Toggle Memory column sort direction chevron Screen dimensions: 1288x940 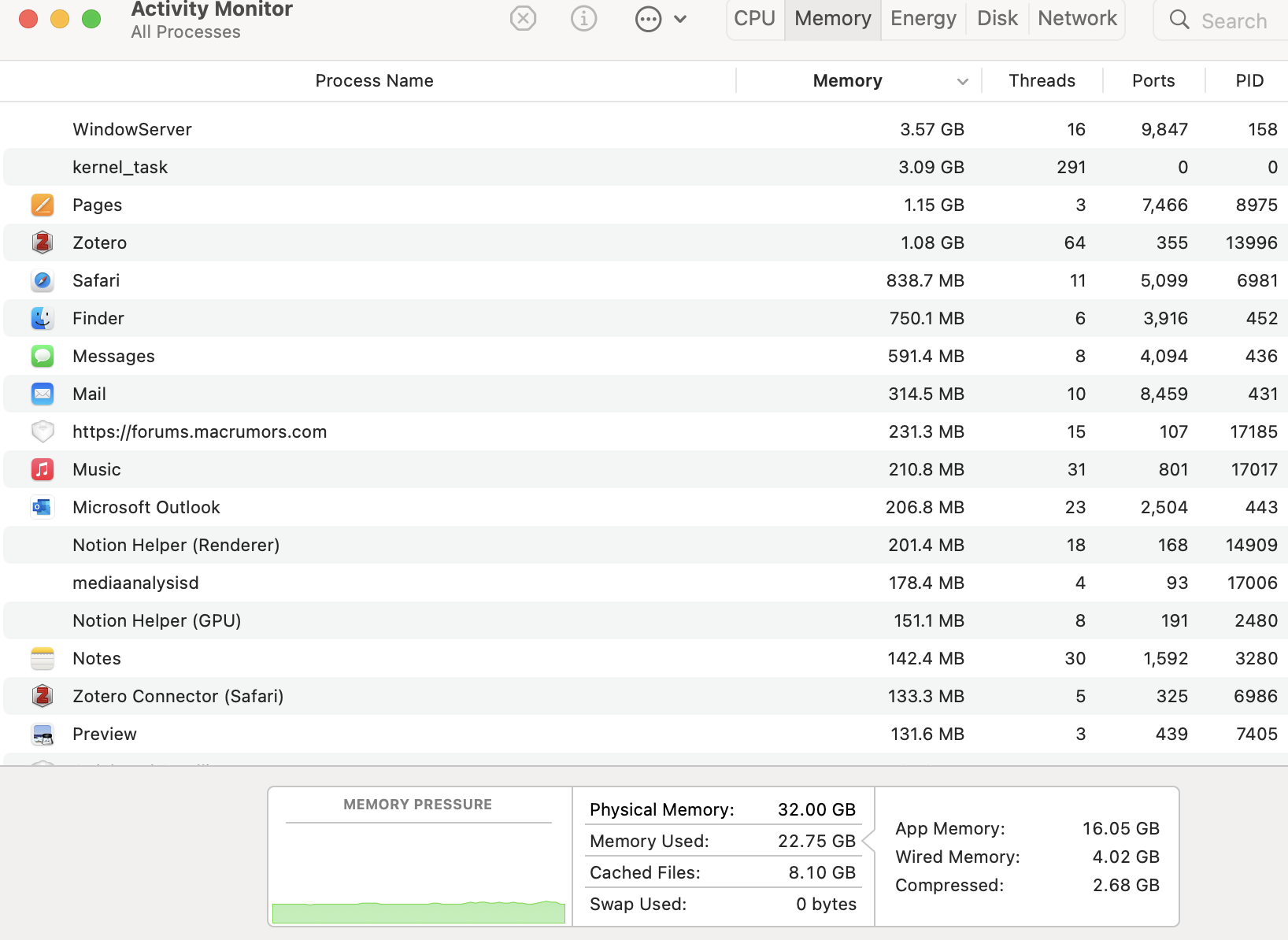point(962,81)
